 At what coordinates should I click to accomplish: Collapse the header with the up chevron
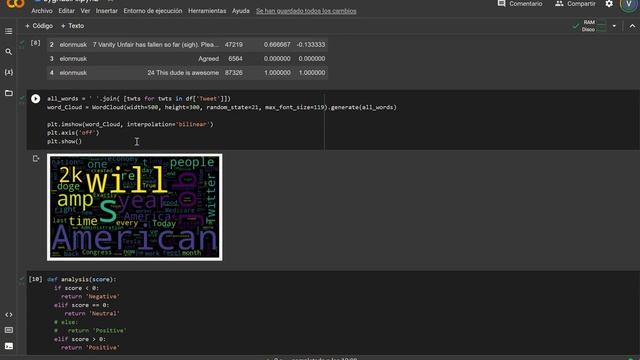[632, 26]
